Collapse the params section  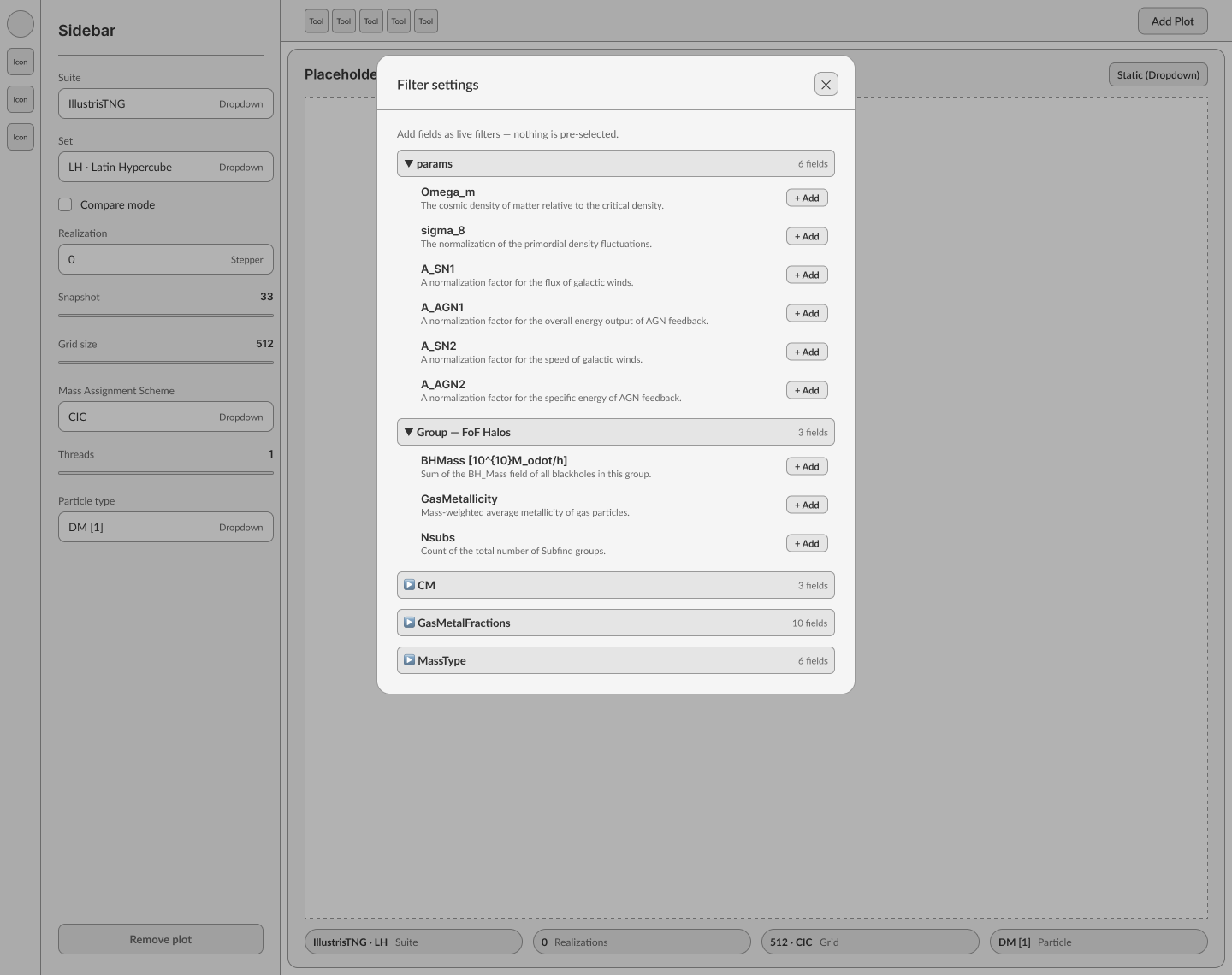click(616, 163)
